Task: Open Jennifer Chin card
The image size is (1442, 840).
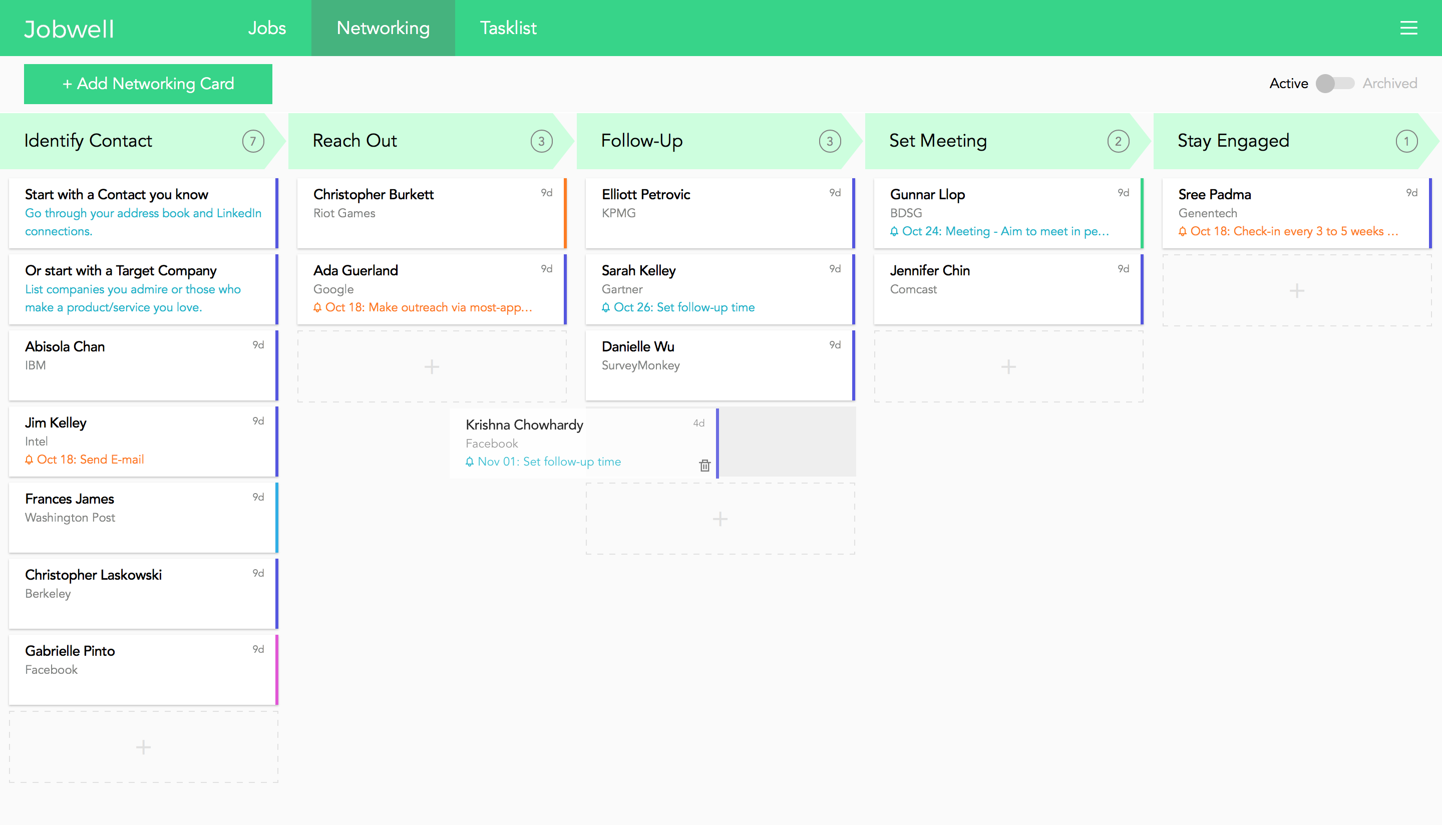Action: [1008, 289]
